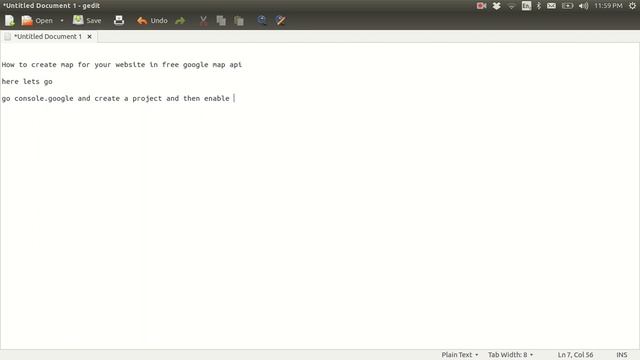
Task: Expand the recent files arrow beside Open
Action: tap(62, 20)
